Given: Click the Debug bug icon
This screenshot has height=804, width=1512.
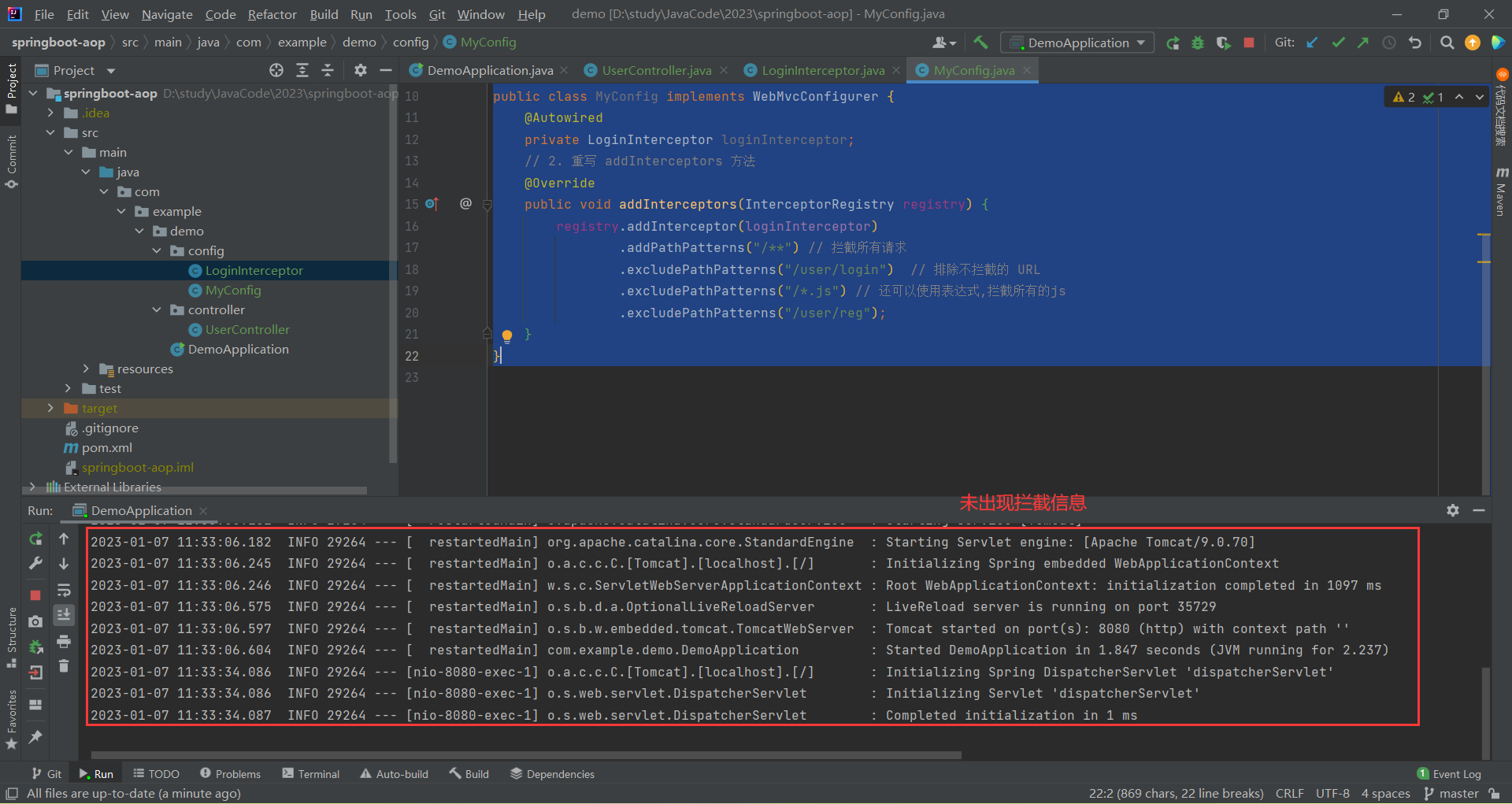Looking at the screenshot, I should tap(1198, 43).
